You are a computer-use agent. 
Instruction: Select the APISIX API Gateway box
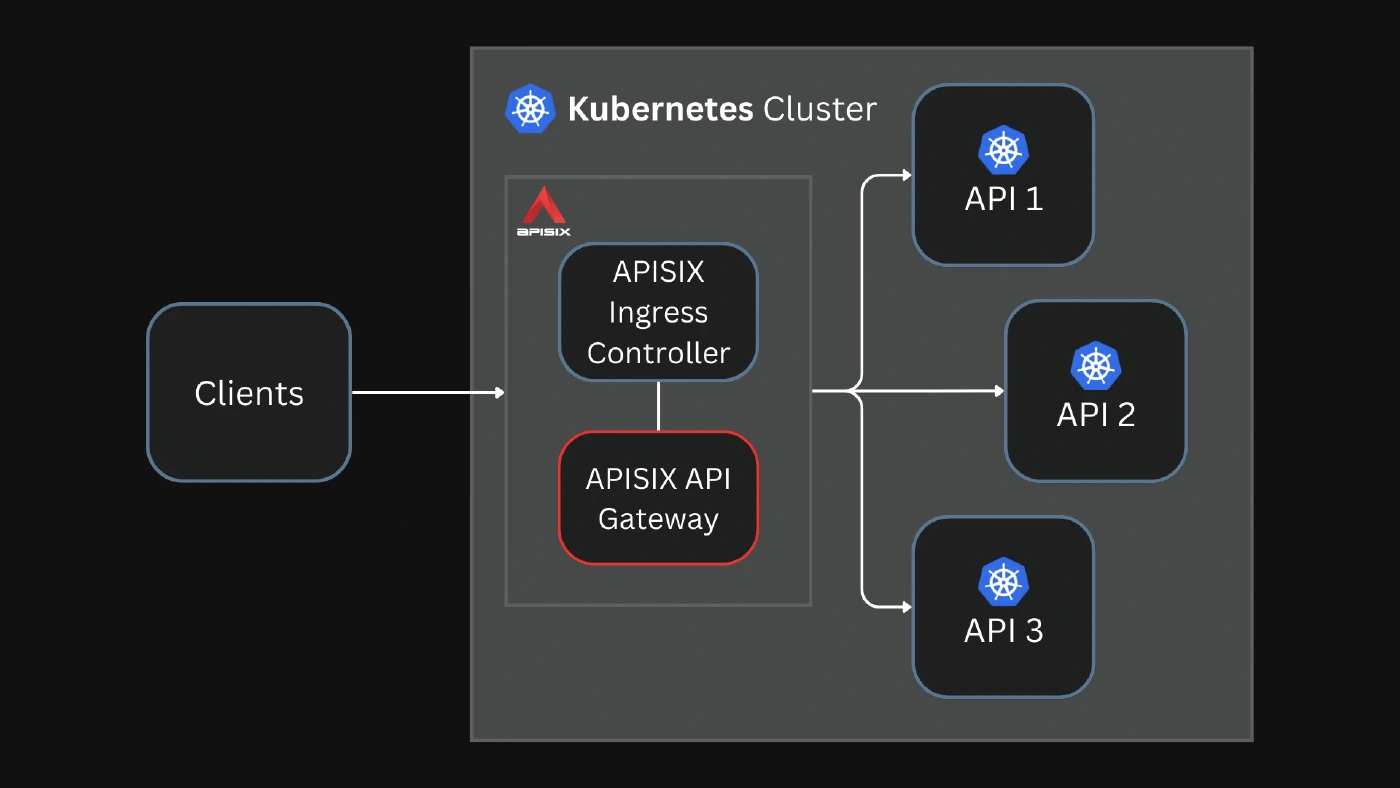[658, 498]
